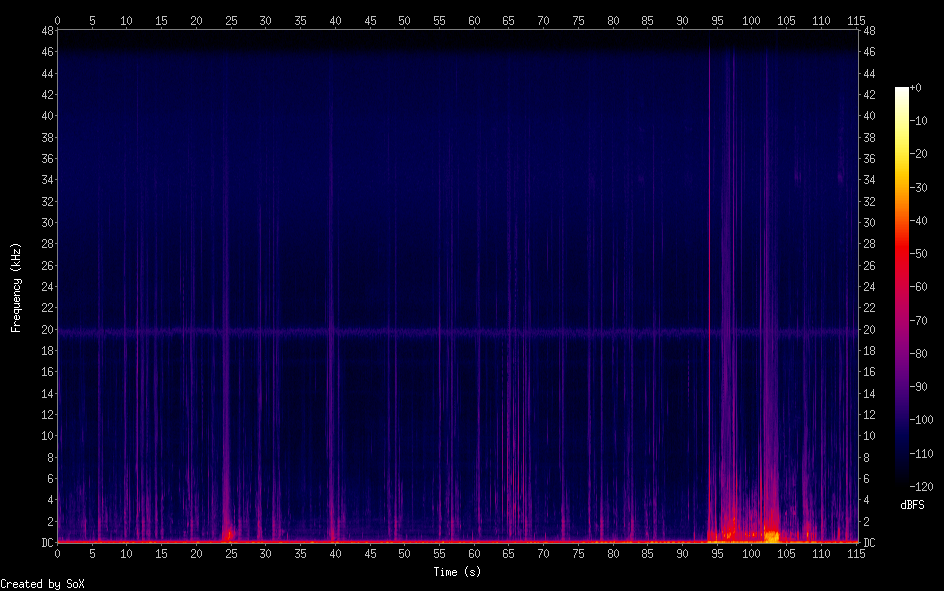Click the dBFS label under the color scale
Viewport: 944px width, 591px height.
[911, 506]
